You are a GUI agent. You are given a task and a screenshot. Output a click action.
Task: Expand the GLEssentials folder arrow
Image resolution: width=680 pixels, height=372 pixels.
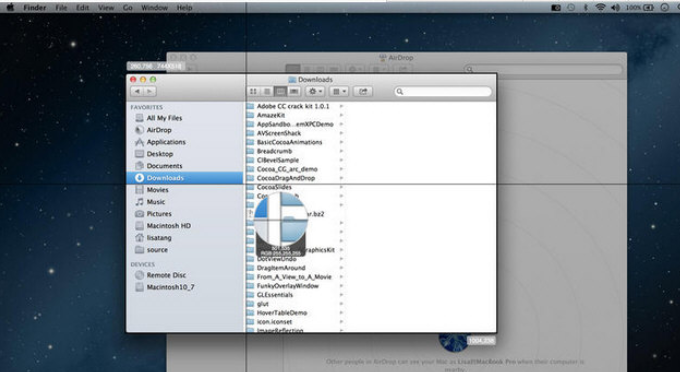[x=341, y=295]
